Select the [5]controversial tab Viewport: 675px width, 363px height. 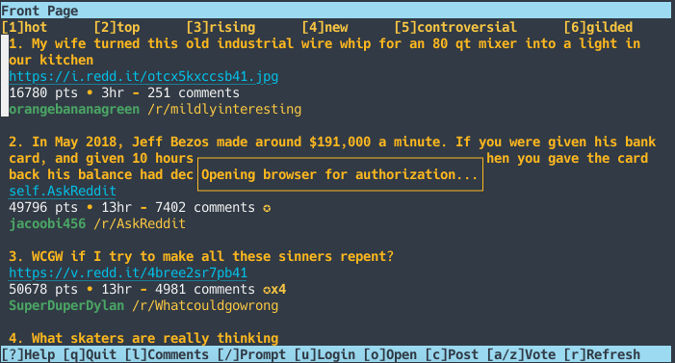click(455, 28)
